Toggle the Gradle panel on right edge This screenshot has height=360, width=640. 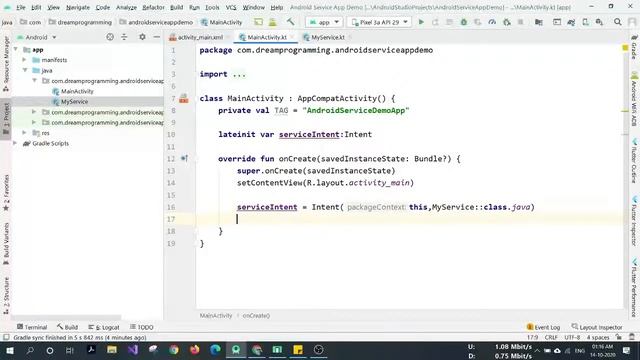tap(634, 48)
